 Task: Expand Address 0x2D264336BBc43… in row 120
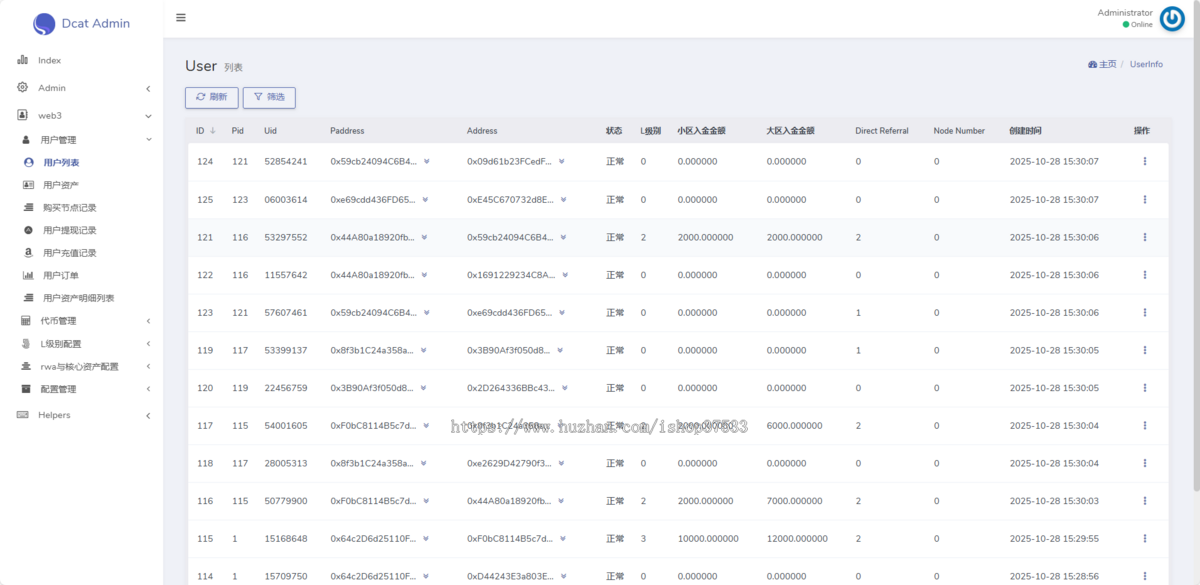point(565,388)
